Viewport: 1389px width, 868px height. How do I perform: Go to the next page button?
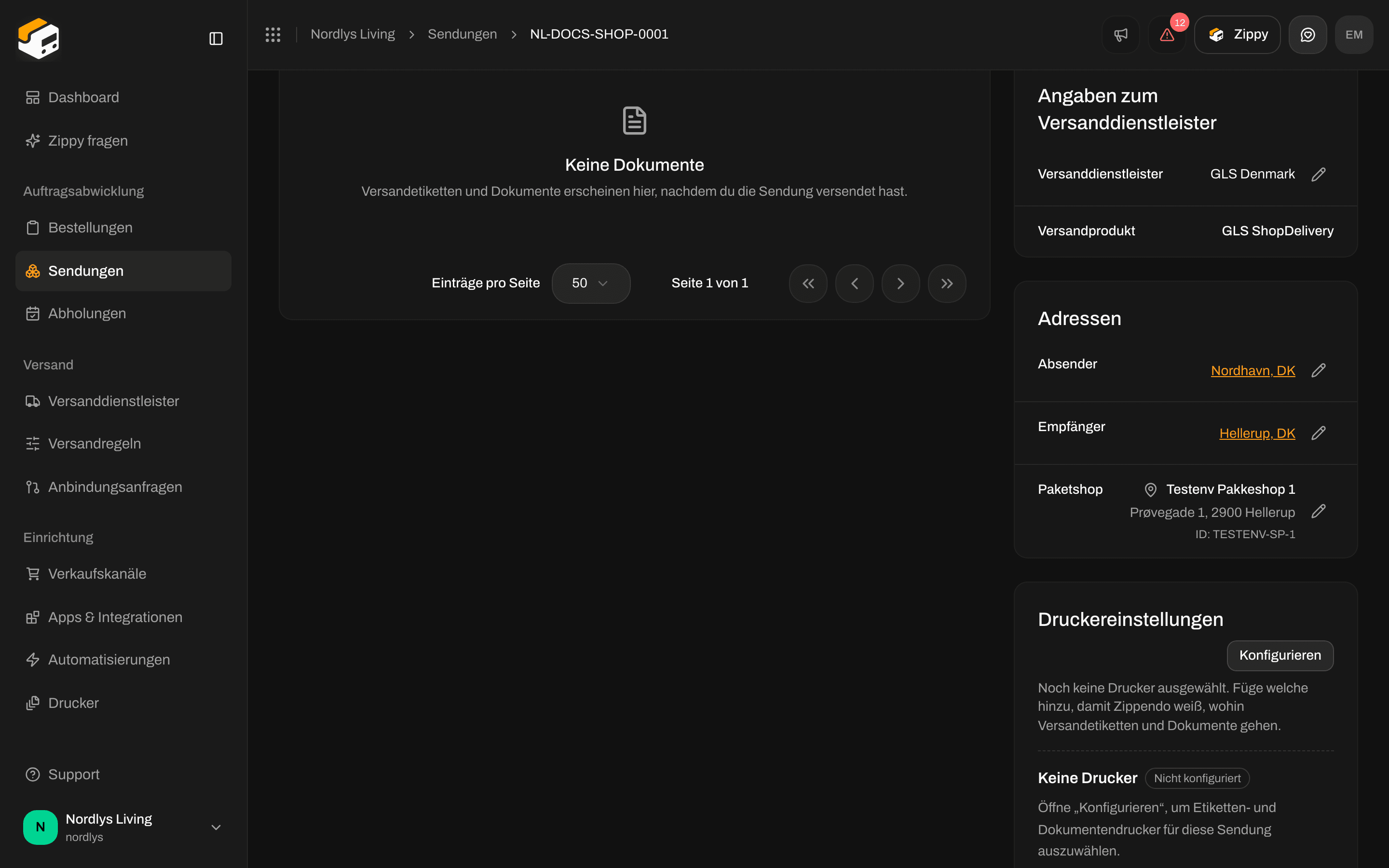[x=900, y=283]
